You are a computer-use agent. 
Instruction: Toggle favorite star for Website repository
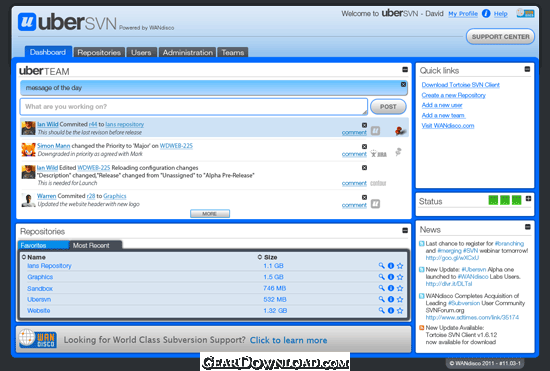(x=400, y=311)
